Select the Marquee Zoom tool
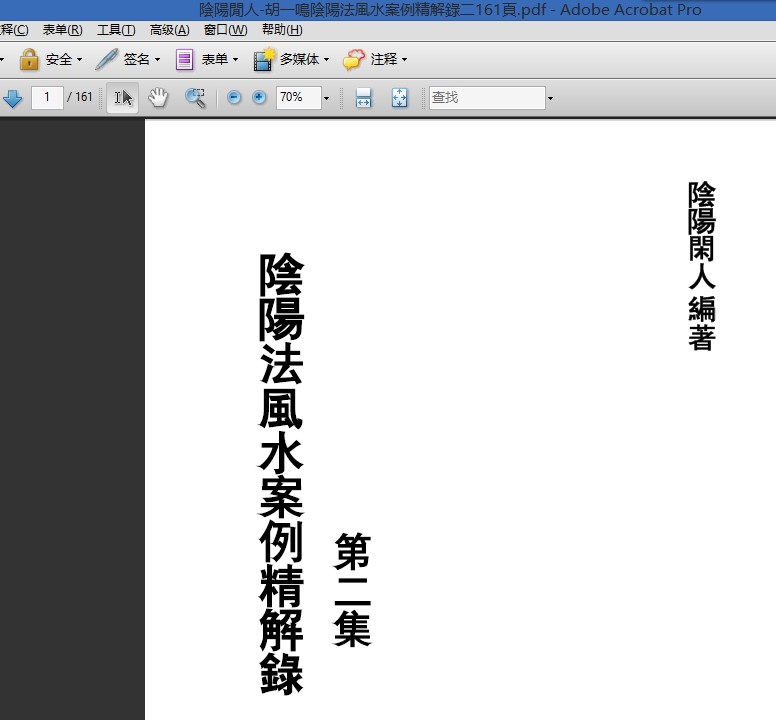776x720 pixels. [195, 97]
